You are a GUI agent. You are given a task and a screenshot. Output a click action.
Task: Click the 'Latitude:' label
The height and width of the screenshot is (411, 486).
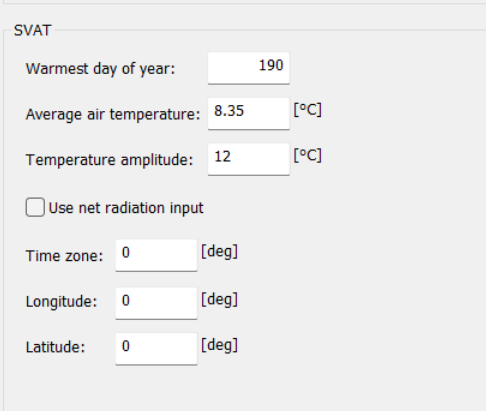pos(56,347)
